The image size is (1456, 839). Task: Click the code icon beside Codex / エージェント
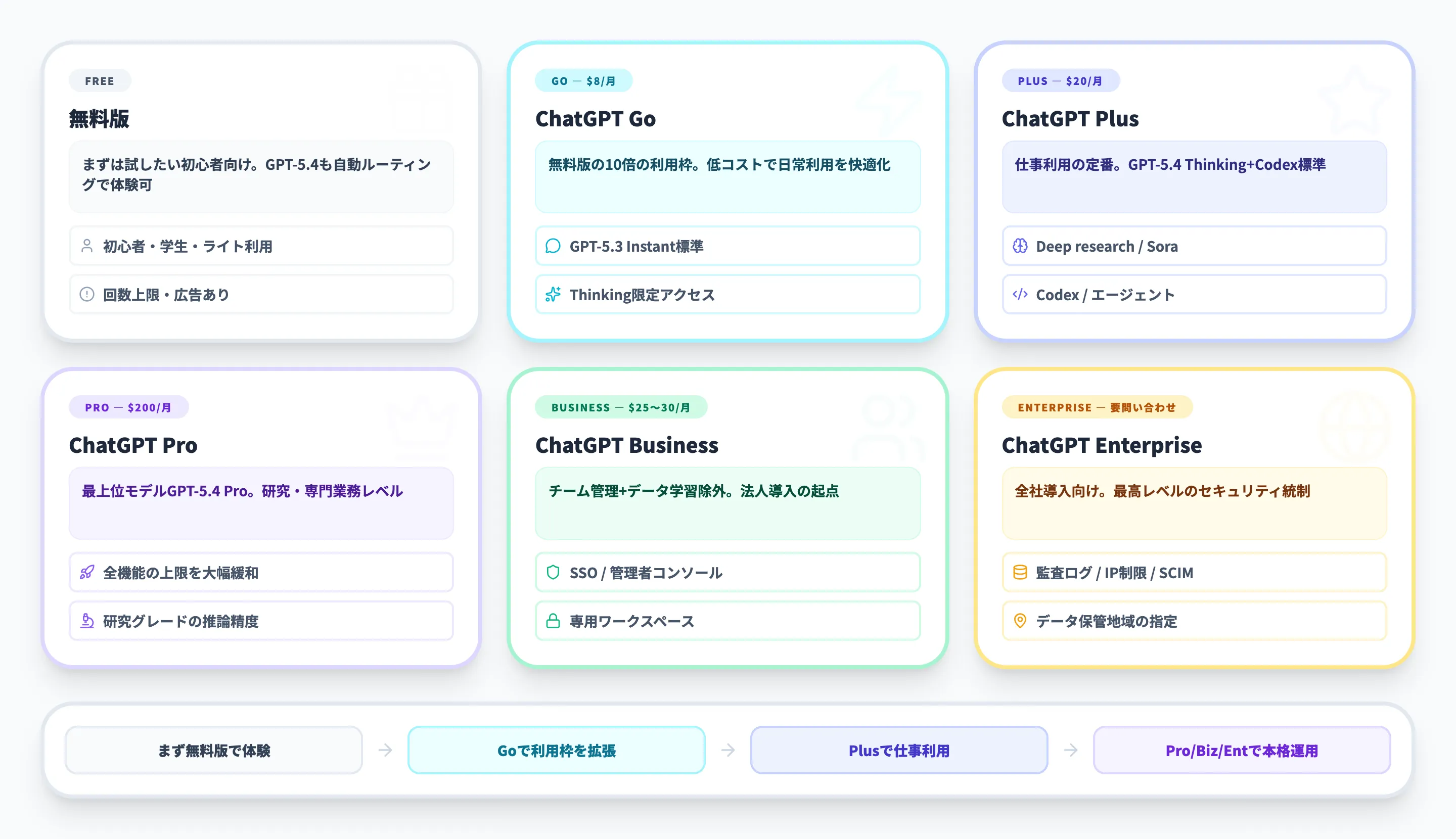coord(1020,295)
